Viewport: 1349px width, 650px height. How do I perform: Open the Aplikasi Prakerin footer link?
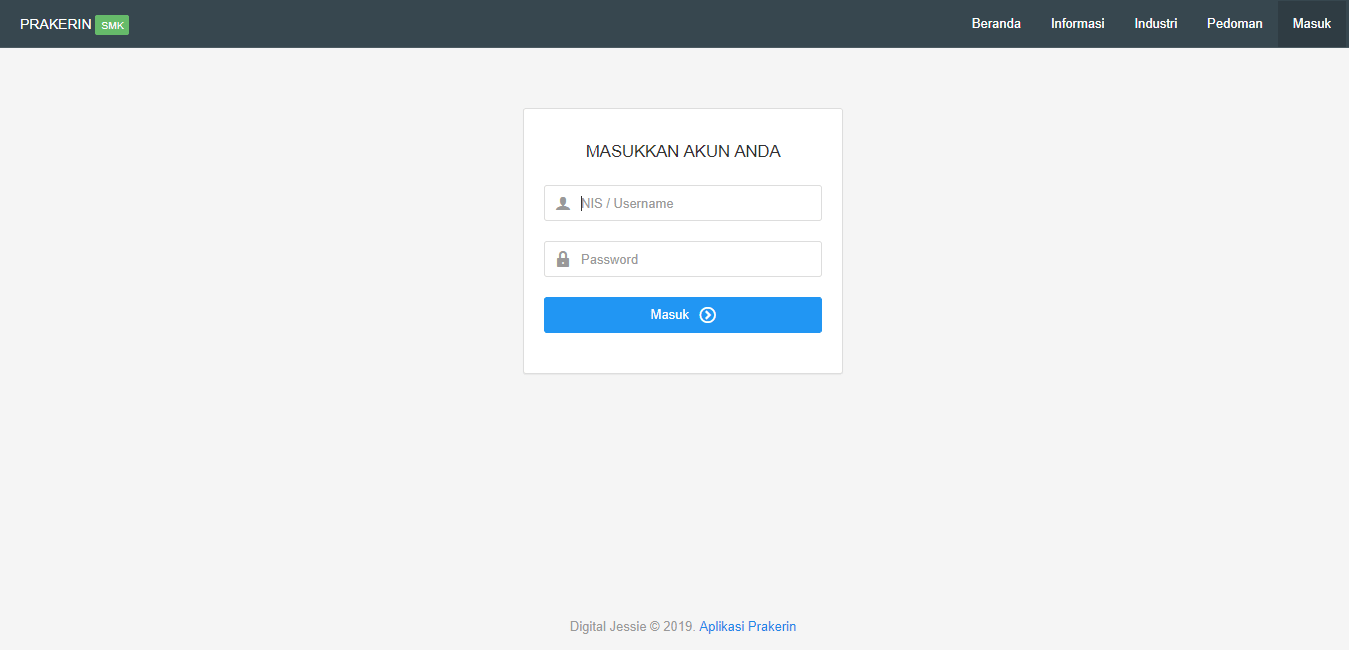[747, 625]
